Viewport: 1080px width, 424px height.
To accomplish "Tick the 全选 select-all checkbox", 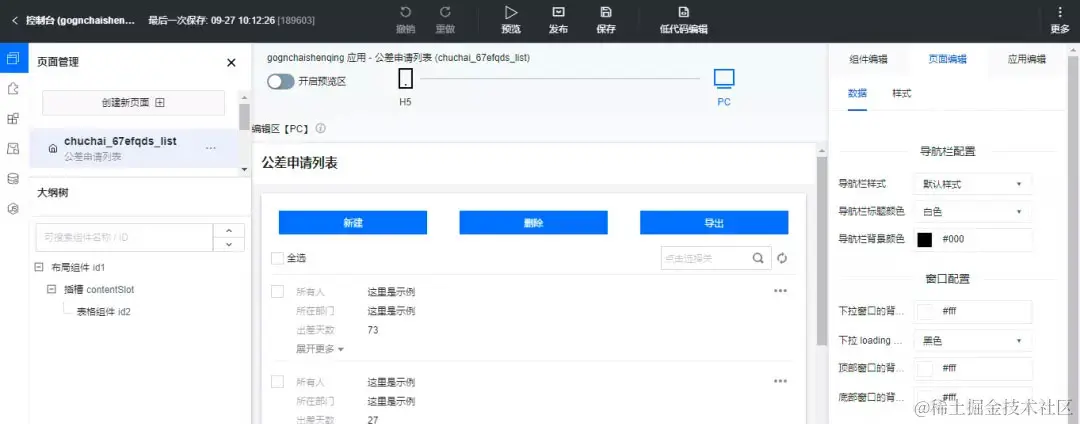I will point(277,258).
